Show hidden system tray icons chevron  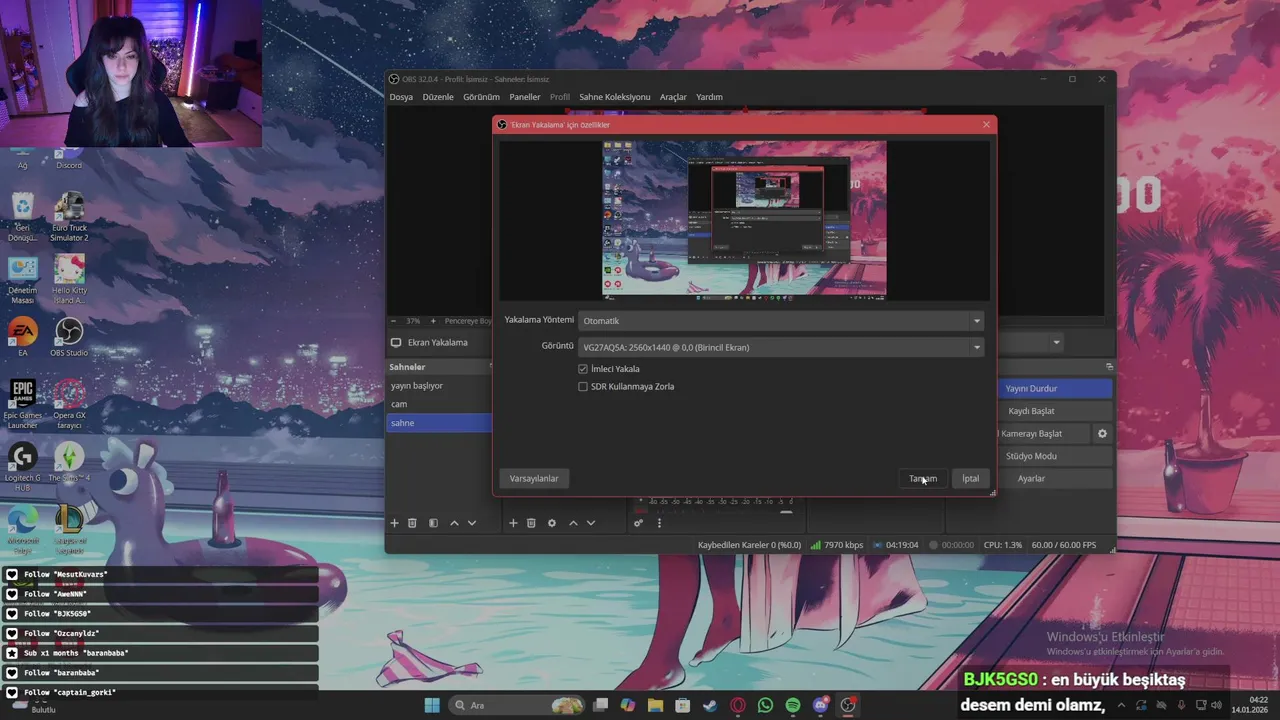[x=1119, y=705]
